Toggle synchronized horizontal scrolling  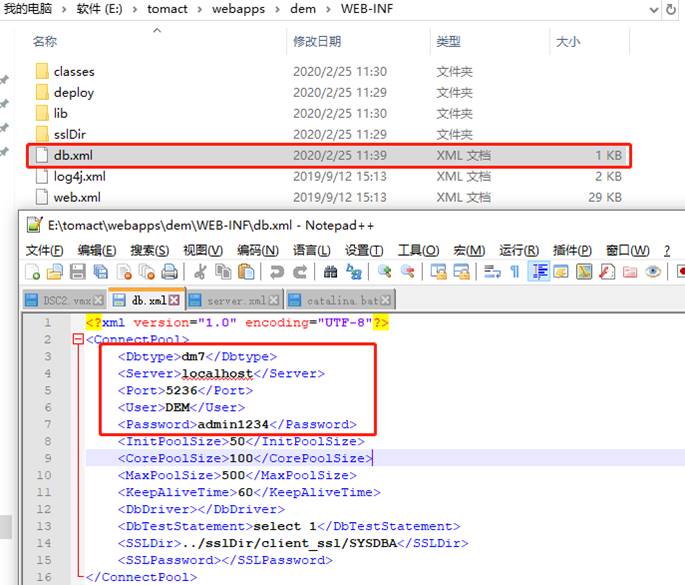tap(461, 272)
